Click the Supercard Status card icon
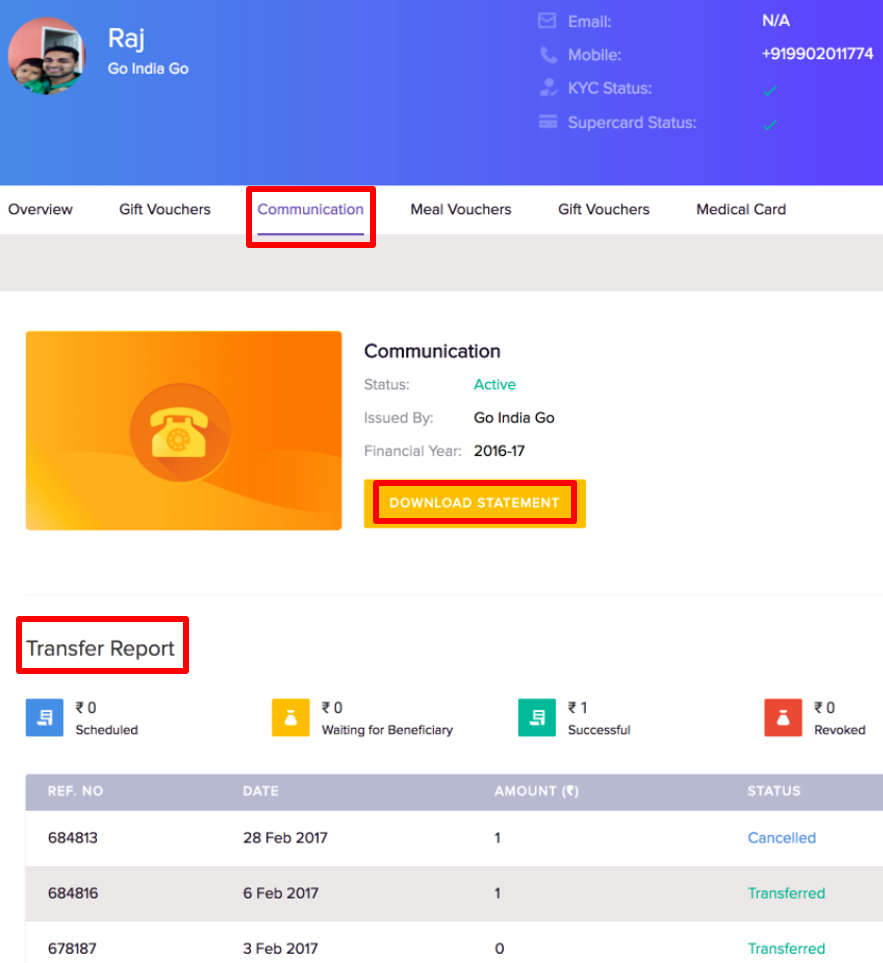The image size is (883, 963). pos(548,122)
